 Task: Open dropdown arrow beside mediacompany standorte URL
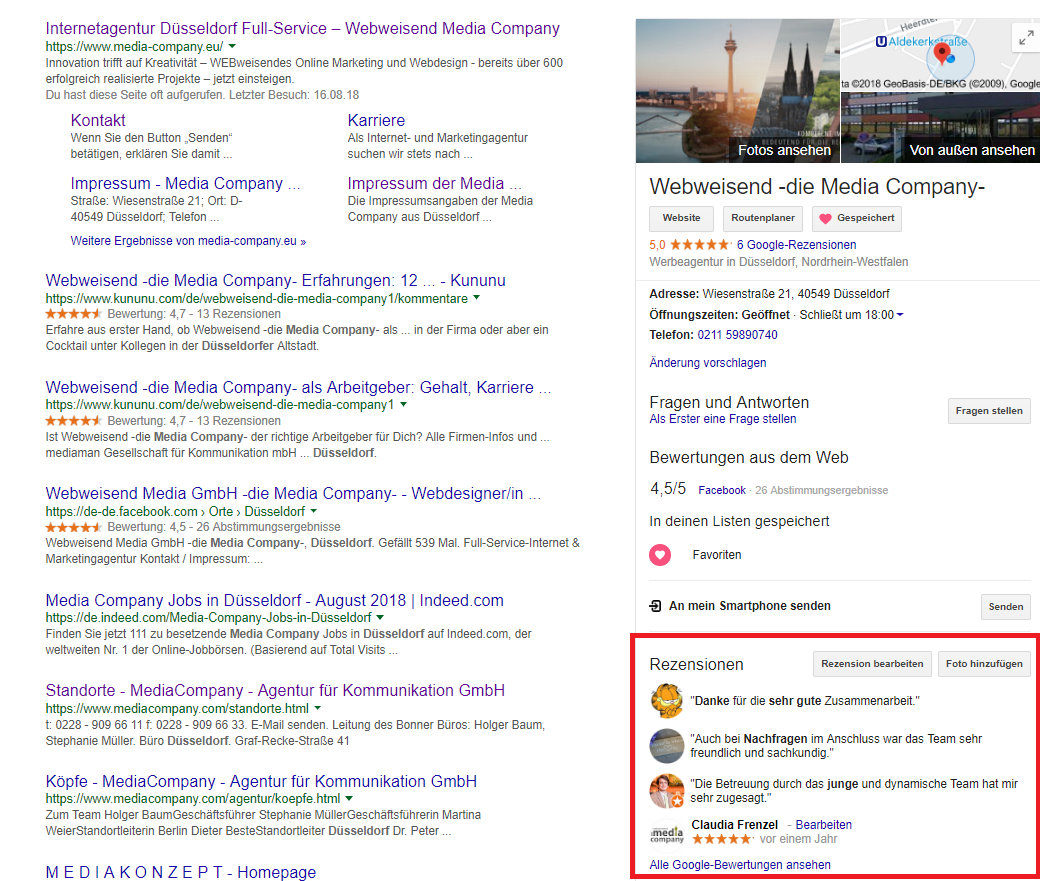[318, 708]
